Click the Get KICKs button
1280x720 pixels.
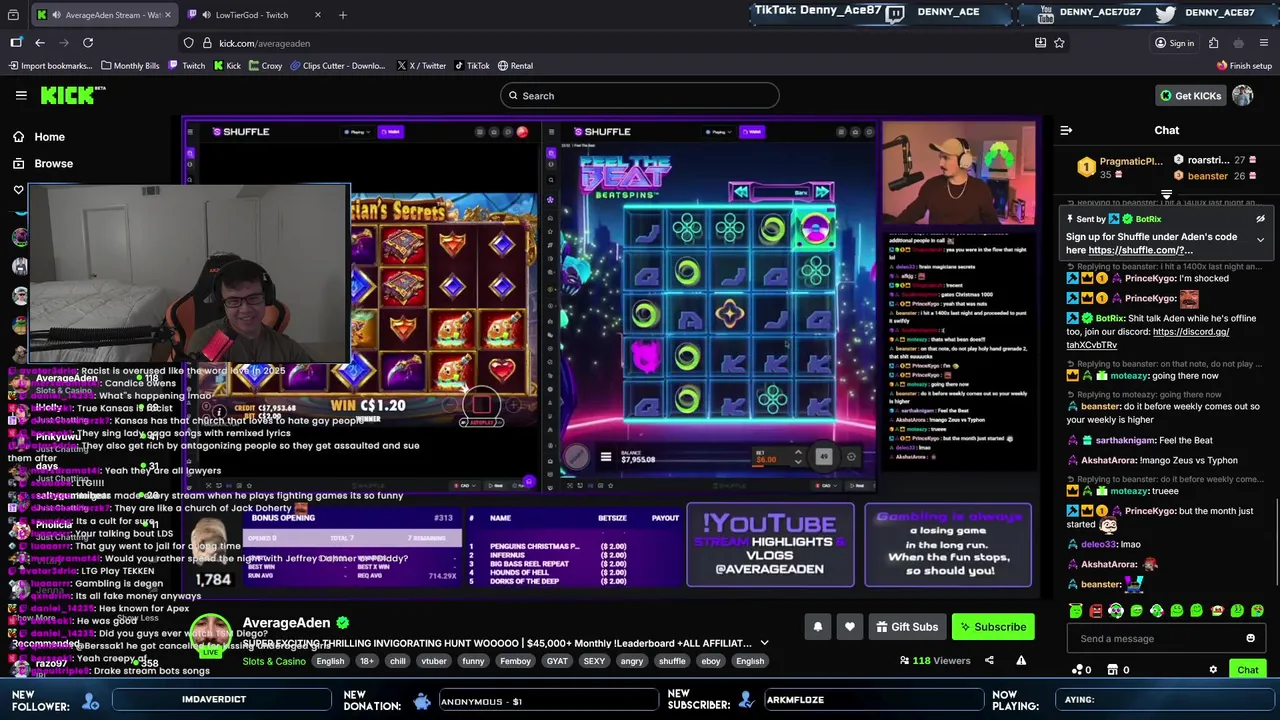coord(1190,95)
